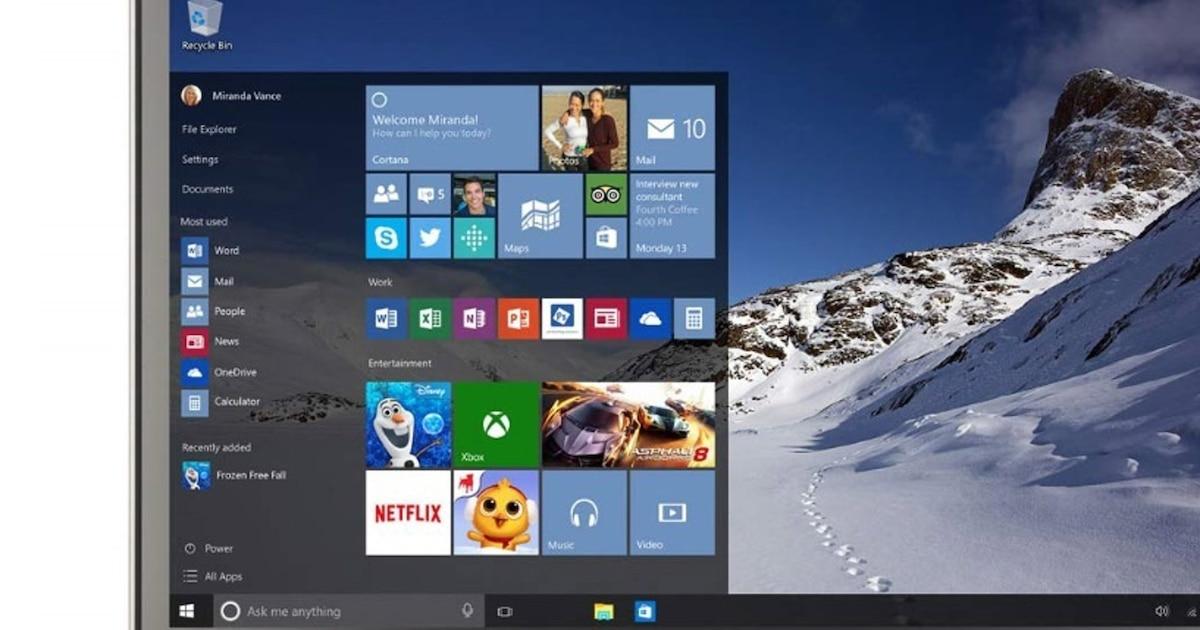Click the volume speaker tray icon

point(1161,611)
